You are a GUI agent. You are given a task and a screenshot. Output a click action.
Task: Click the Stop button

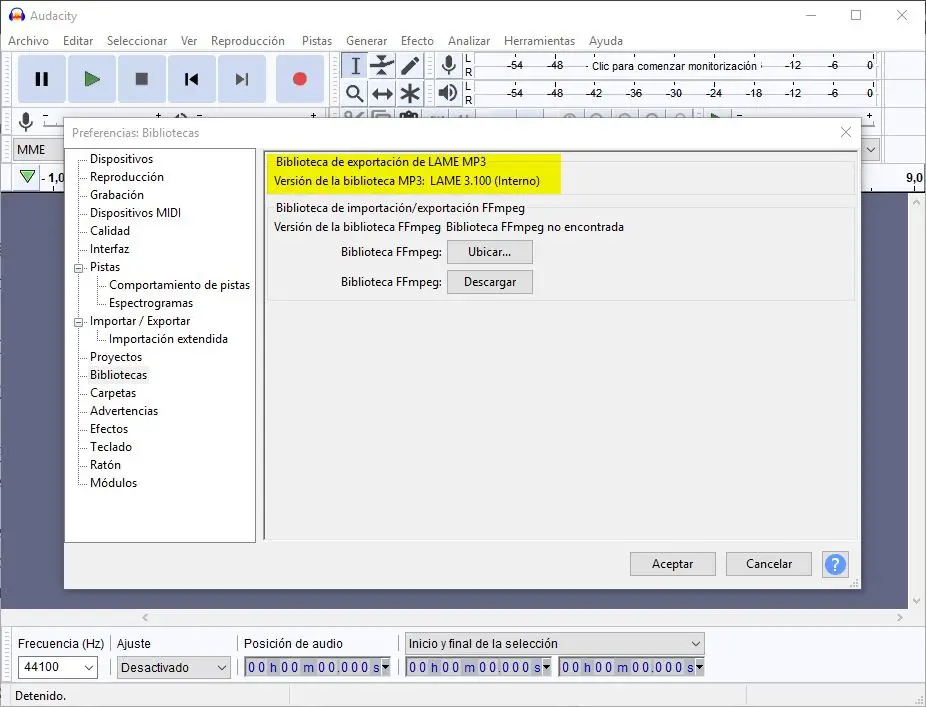click(x=142, y=79)
